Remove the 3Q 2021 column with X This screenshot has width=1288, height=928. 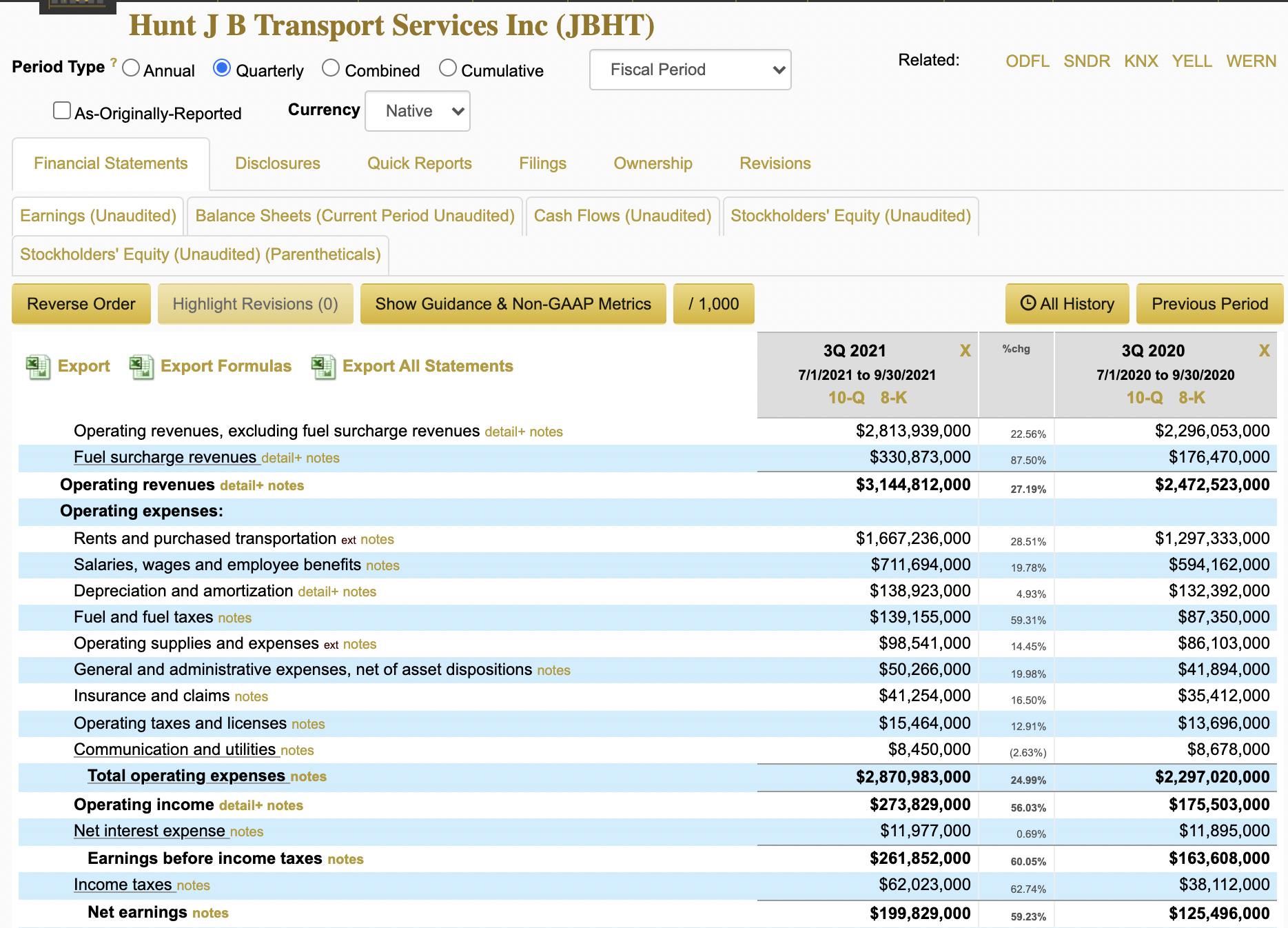[x=965, y=351]
